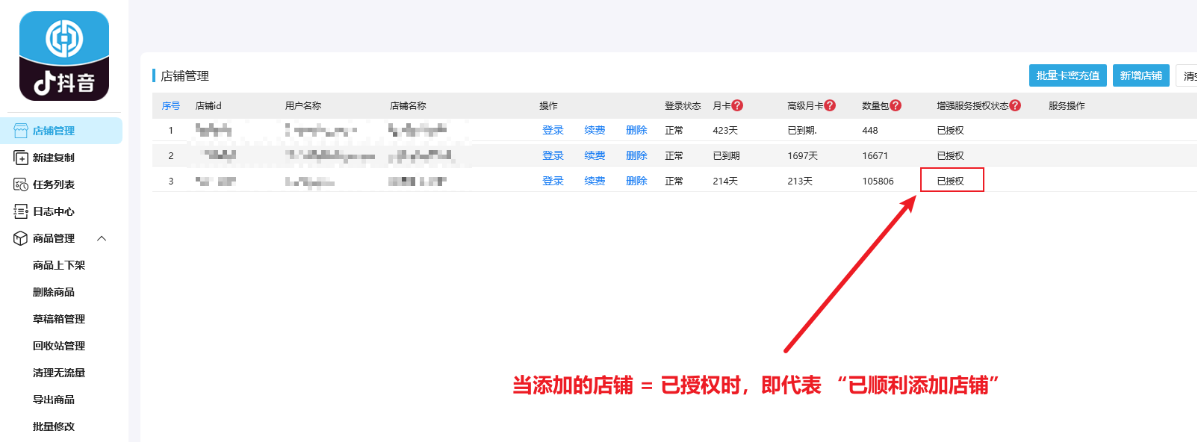Click 已到期 monthly card cell in row 2
Image resolution: width=1197 pixels, height=442 pixels.
point(726,156)
